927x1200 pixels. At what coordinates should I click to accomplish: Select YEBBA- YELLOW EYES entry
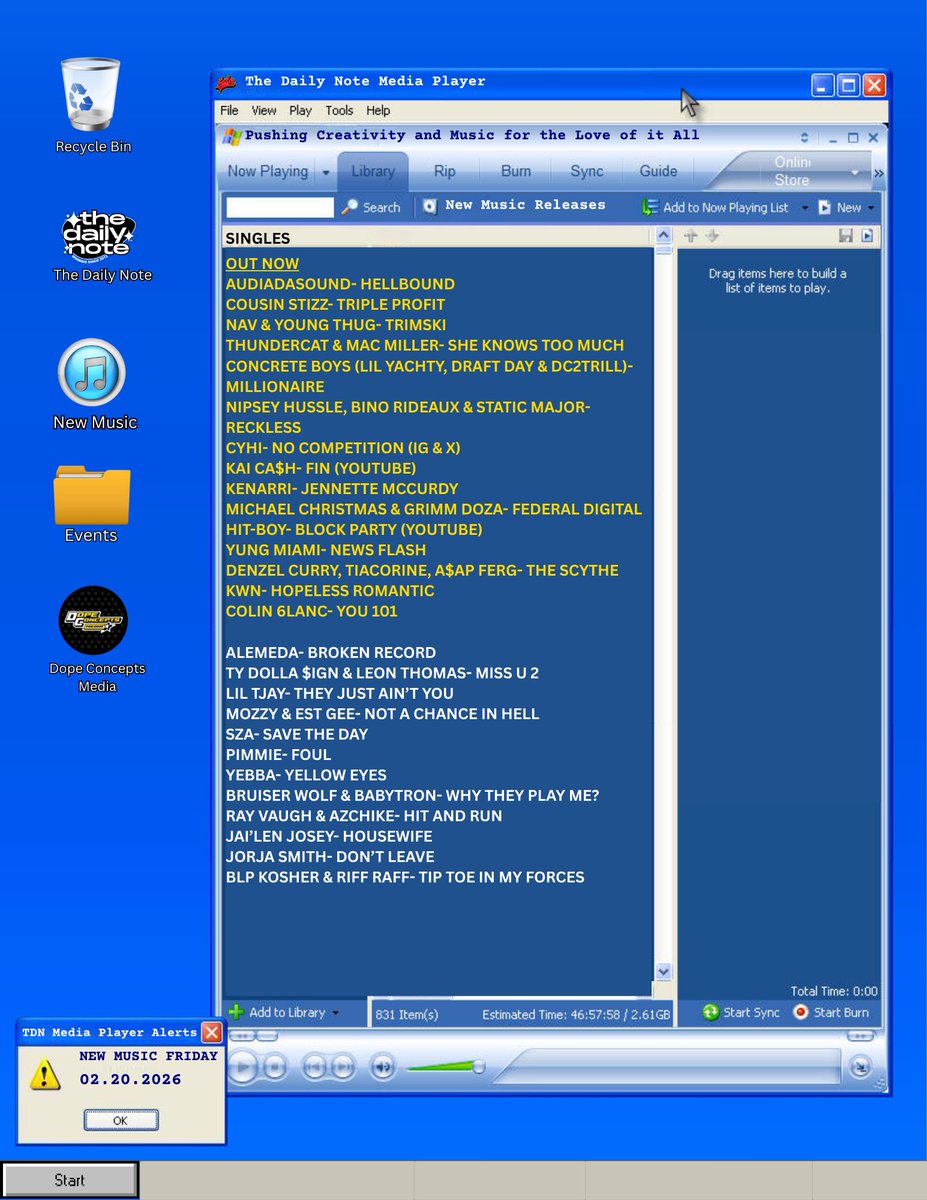pyautogui.click(x=306, y=775)
